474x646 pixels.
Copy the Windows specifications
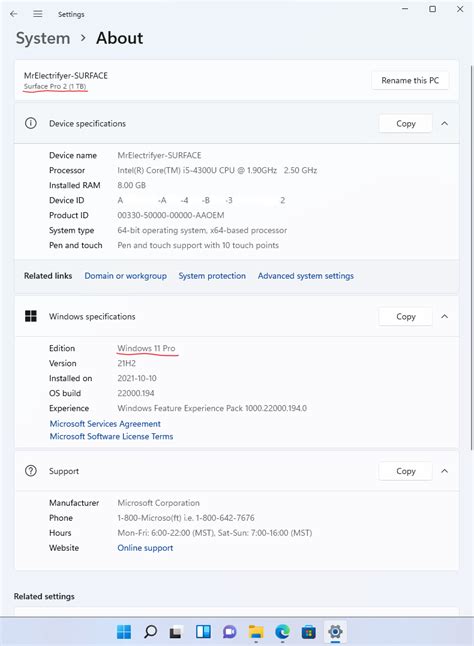tap(406, 316)
